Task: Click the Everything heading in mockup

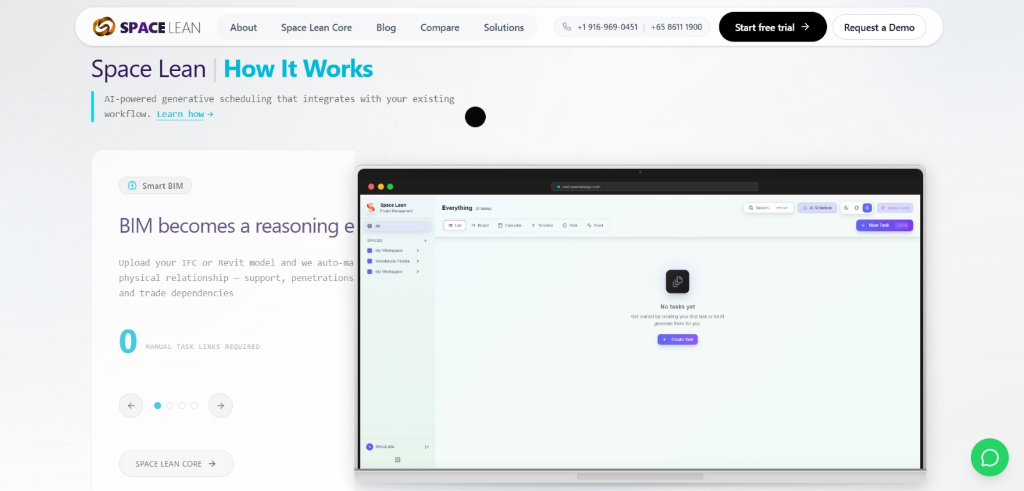Action: pyautogui.click(x=456, y=208)
